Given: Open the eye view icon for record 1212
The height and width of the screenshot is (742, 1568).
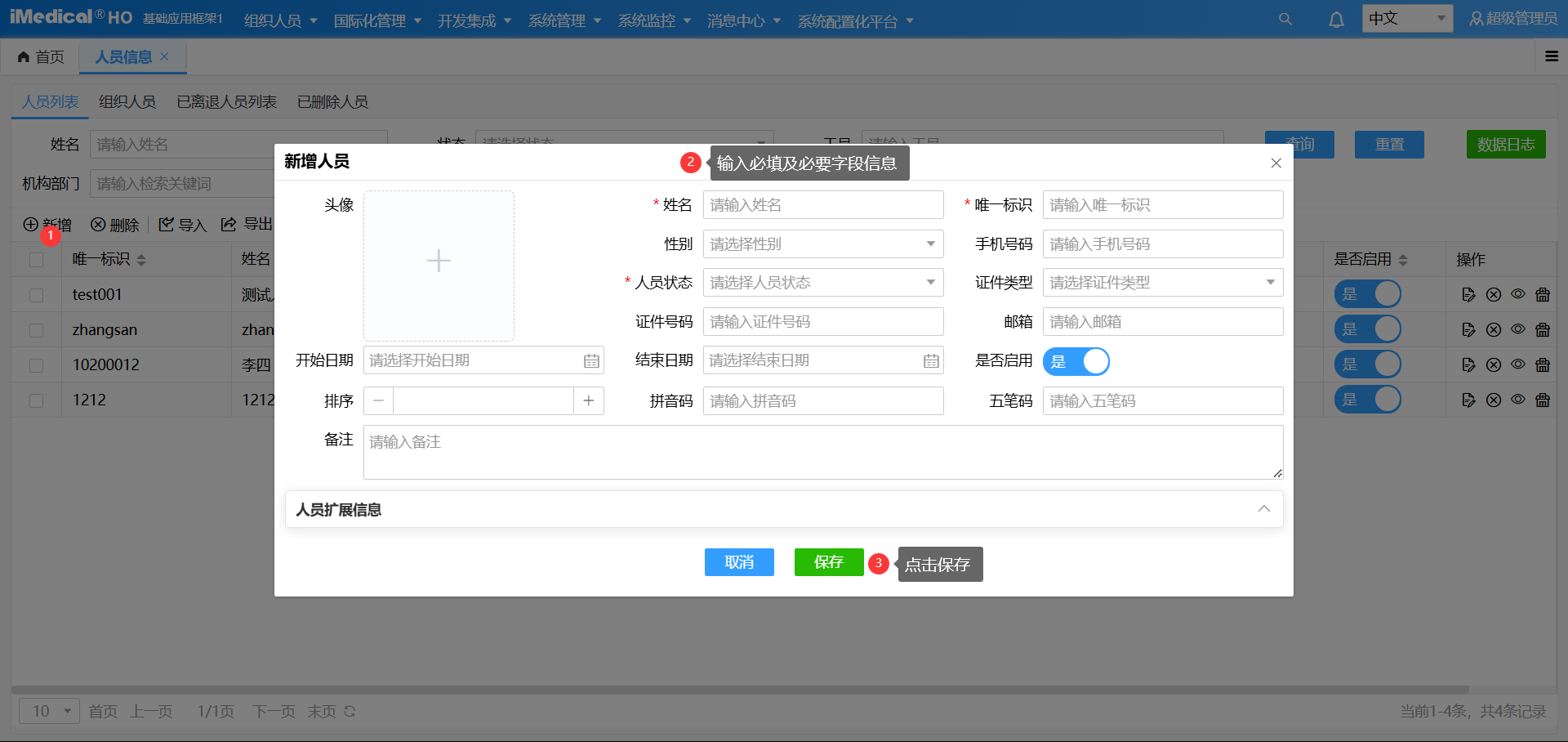Looking at the screenshot, I should tap(1518, 400).
